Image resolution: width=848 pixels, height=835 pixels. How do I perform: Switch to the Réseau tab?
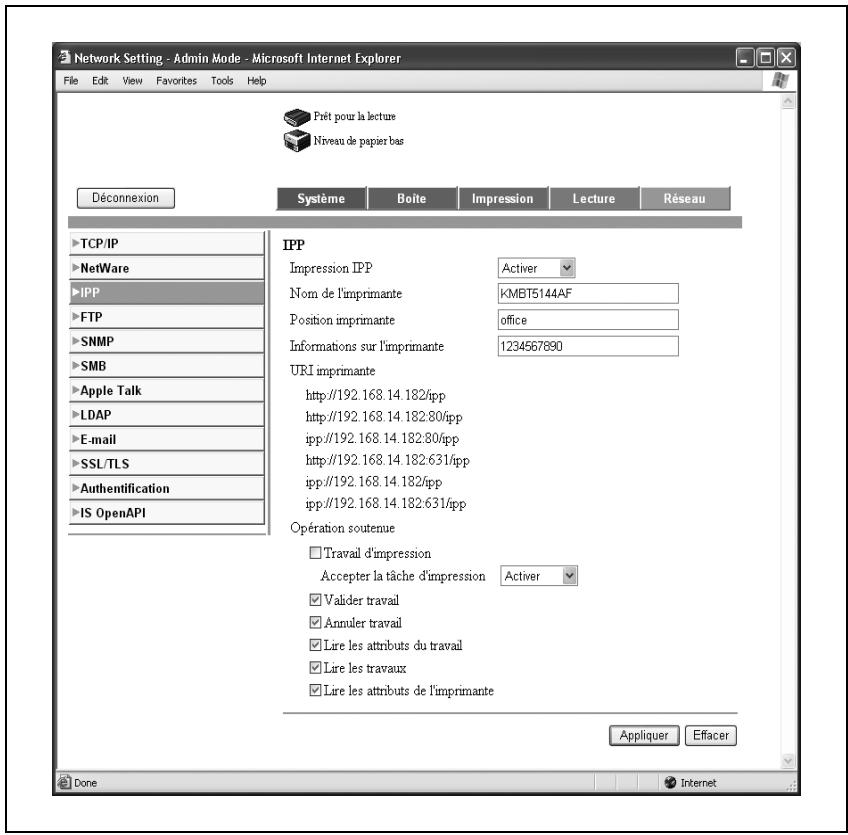click(x=685, y=198)
